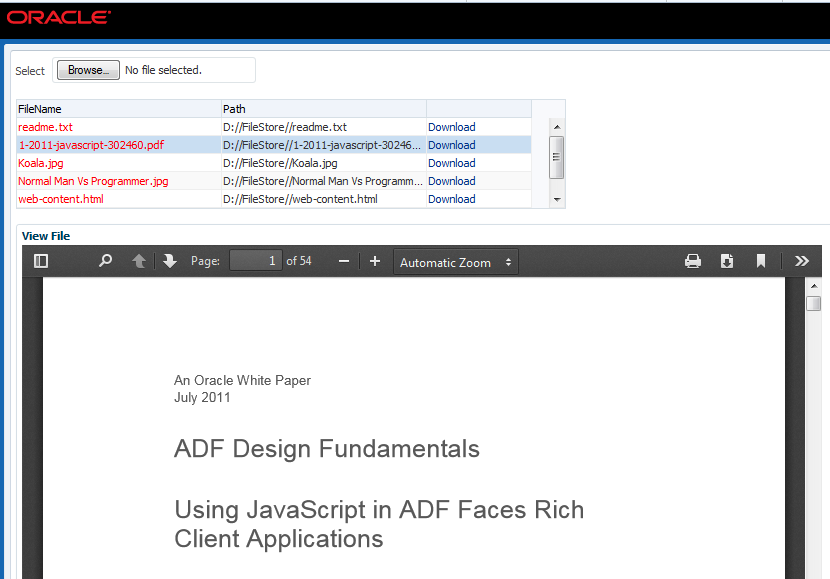Open the PDF viewer tools menu

click(801, 261)
